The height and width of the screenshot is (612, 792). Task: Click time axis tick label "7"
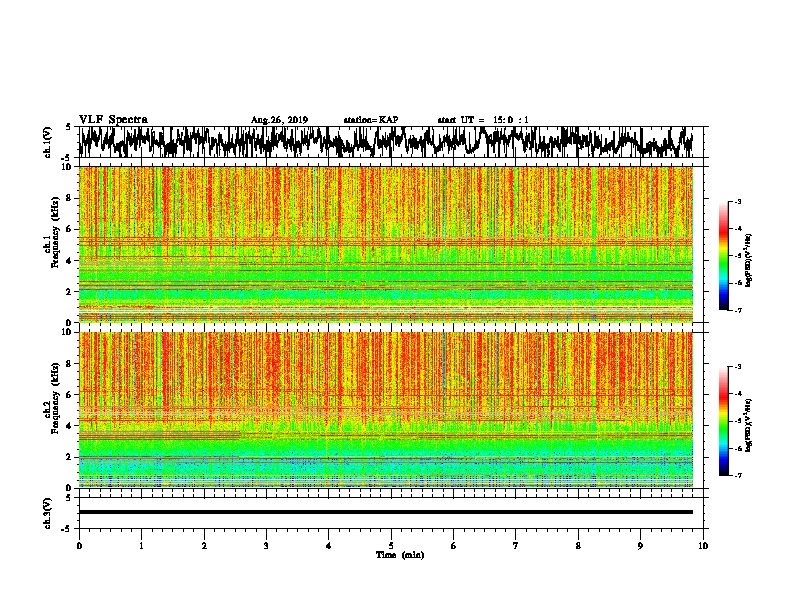coord(516,546)
